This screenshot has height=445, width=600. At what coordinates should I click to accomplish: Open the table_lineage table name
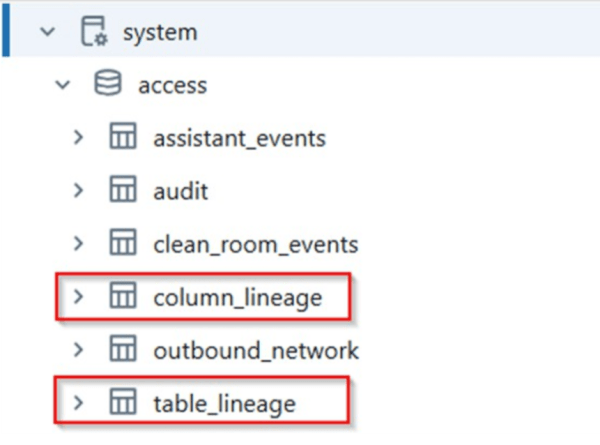coord(225,404)
